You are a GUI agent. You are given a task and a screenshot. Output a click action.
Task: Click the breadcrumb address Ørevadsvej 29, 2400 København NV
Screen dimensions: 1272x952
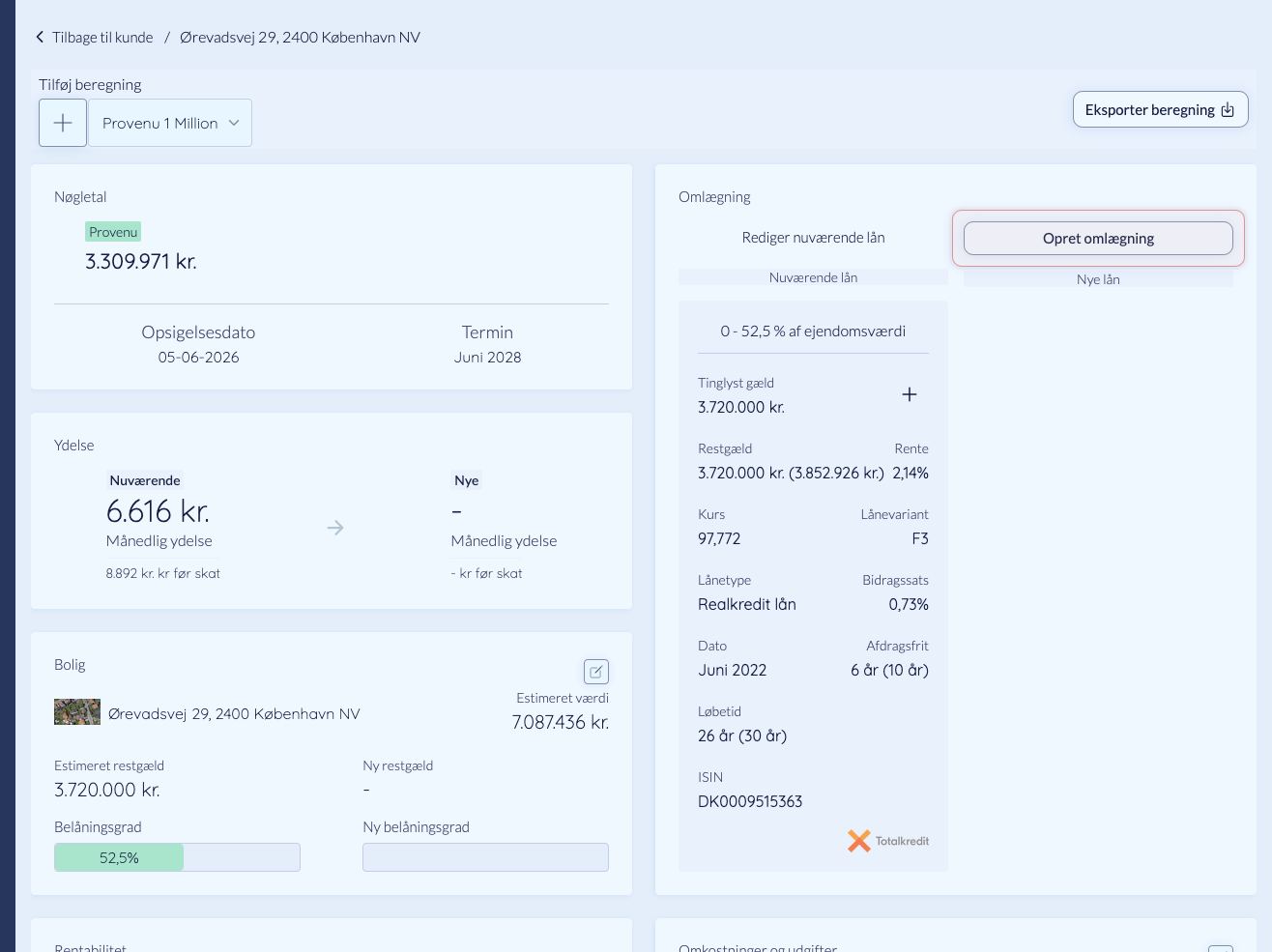(300, 38)
